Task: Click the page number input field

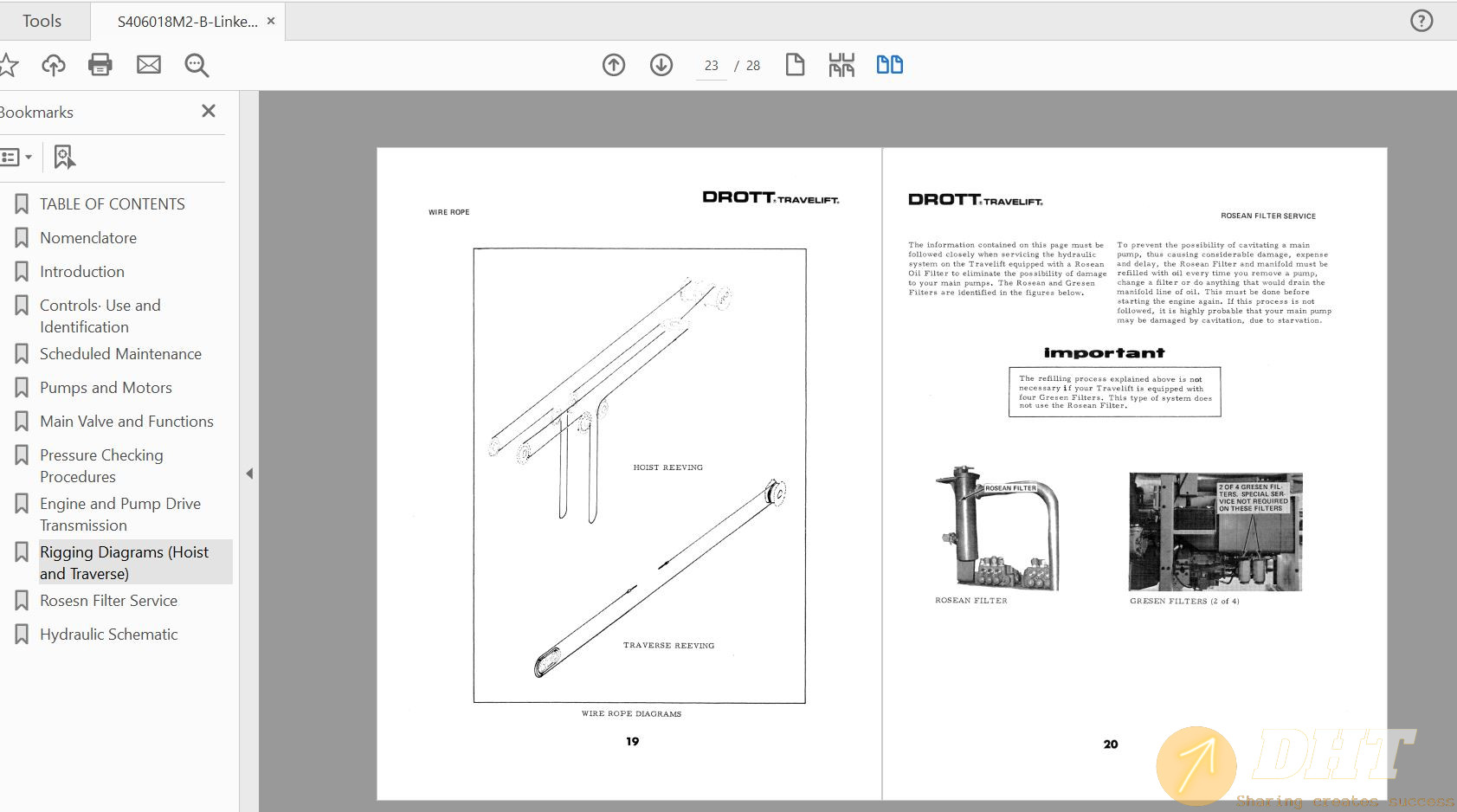Action: click(x=712, y=66)
